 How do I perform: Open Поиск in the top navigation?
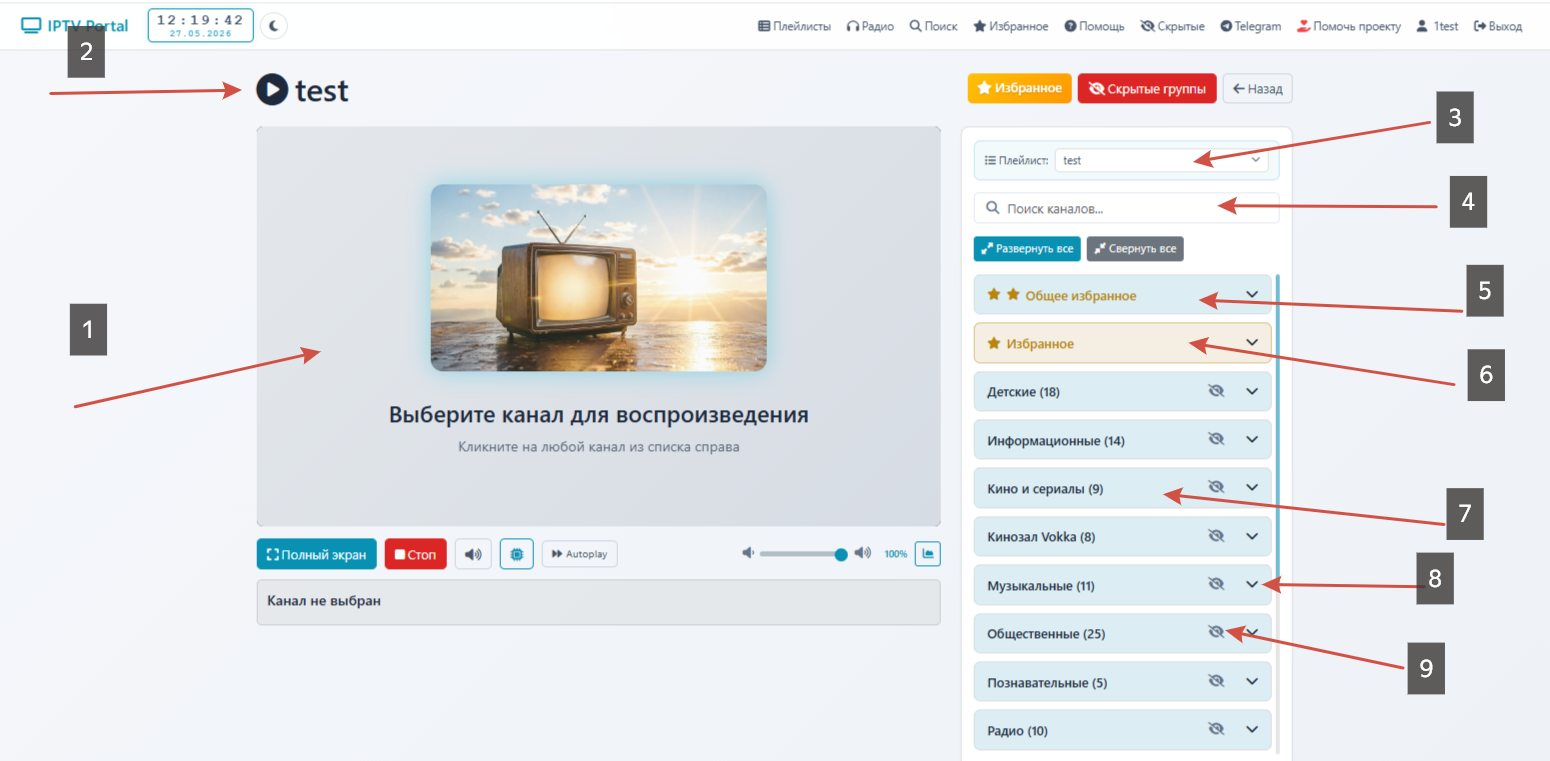tap(933, 27)
